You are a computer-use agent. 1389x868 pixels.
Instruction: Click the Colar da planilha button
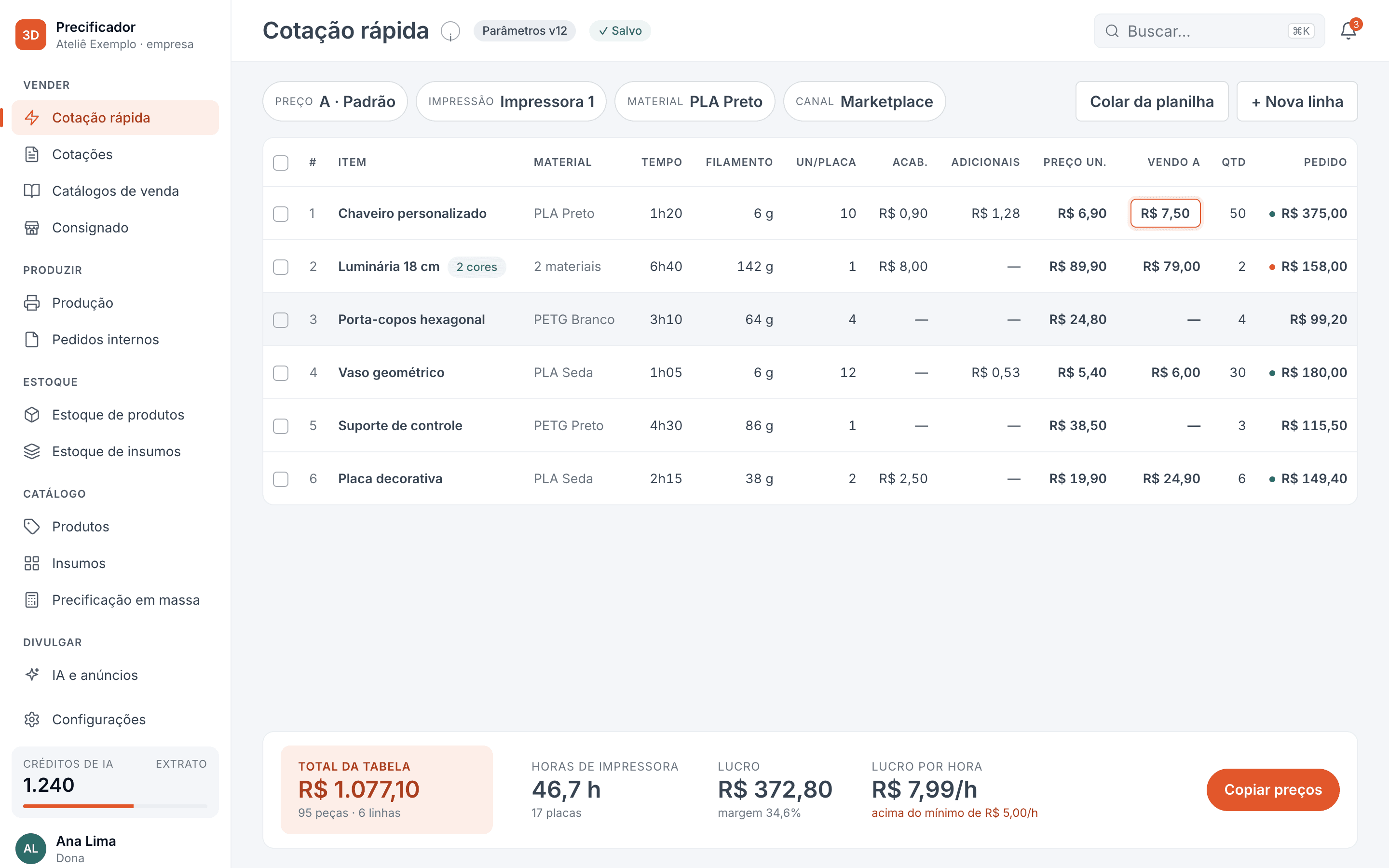[1151, 102]
